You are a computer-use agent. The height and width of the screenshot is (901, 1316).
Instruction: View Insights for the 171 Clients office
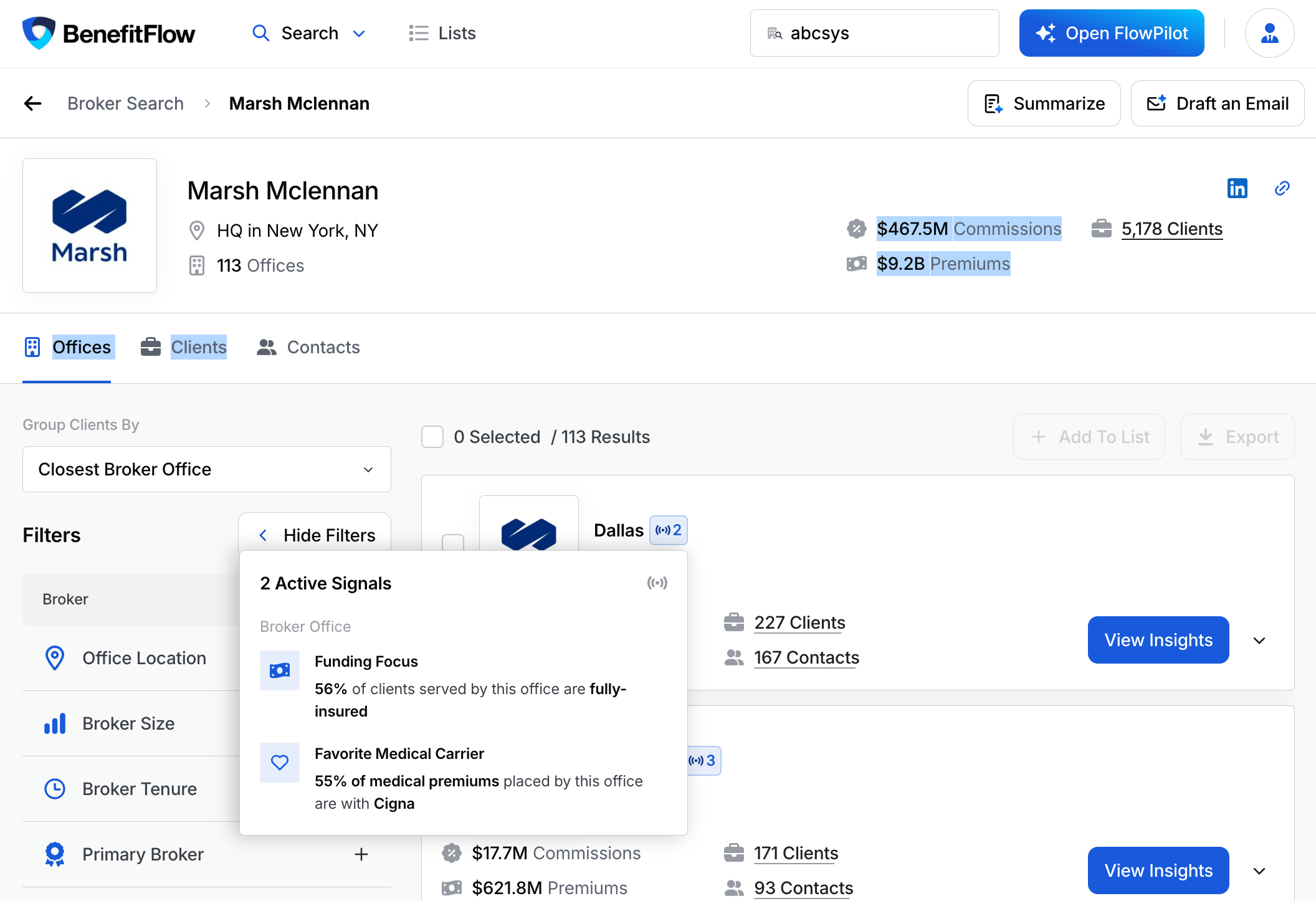[1158, 870]
